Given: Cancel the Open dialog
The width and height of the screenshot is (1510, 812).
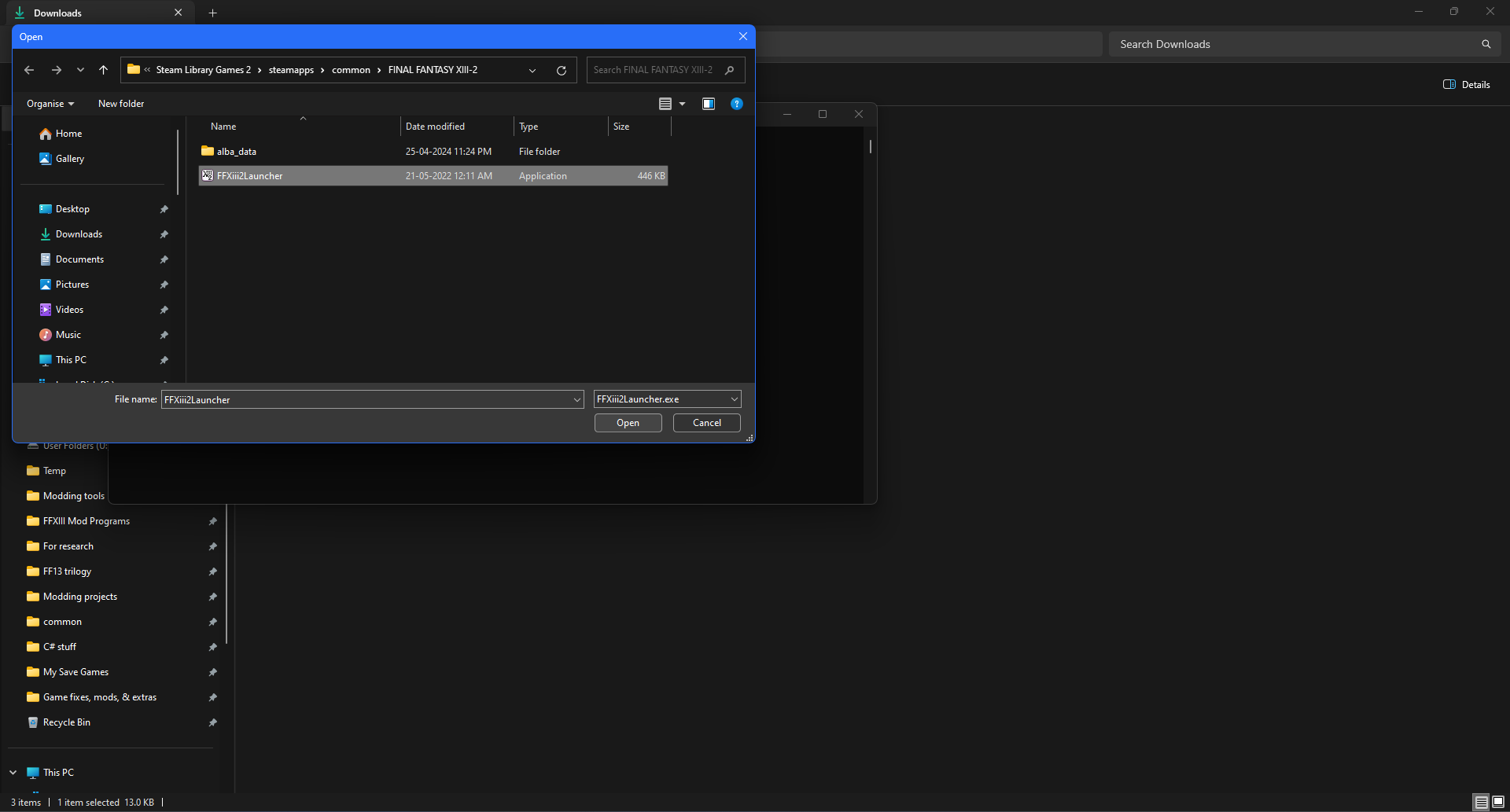Looking at the screenshot, I should [707, 423].
